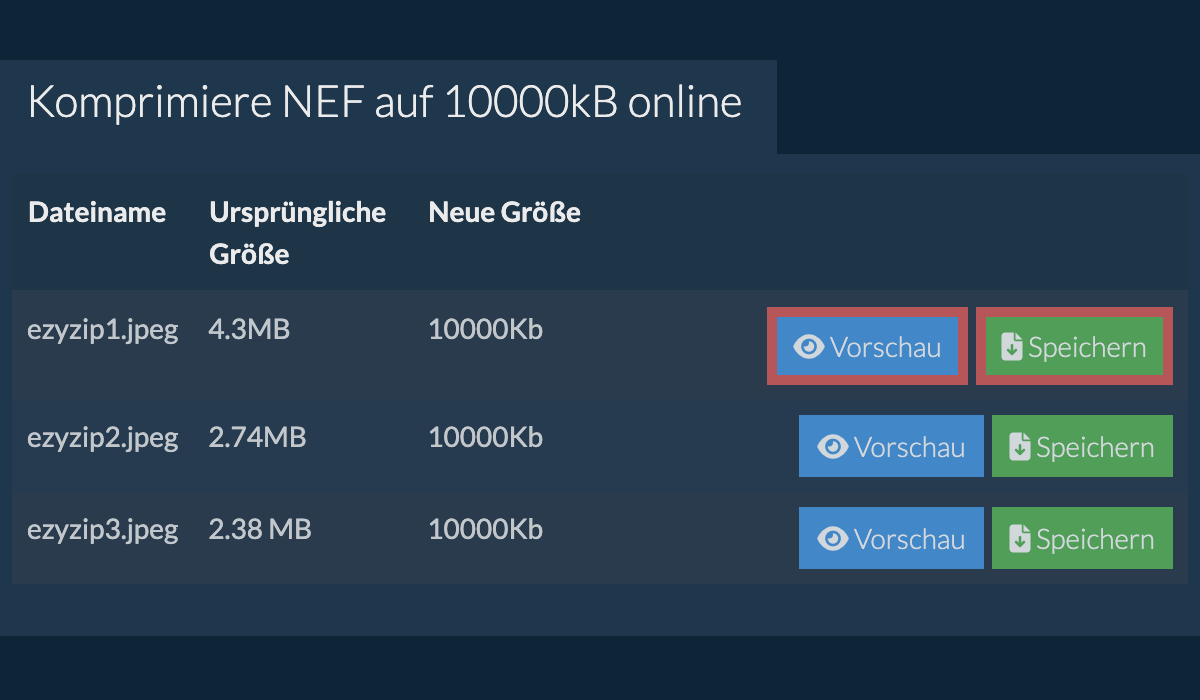1200x700 pixels.
Task: Click the download file icon for ezyzip1.jpeg
Action: 1012,347
